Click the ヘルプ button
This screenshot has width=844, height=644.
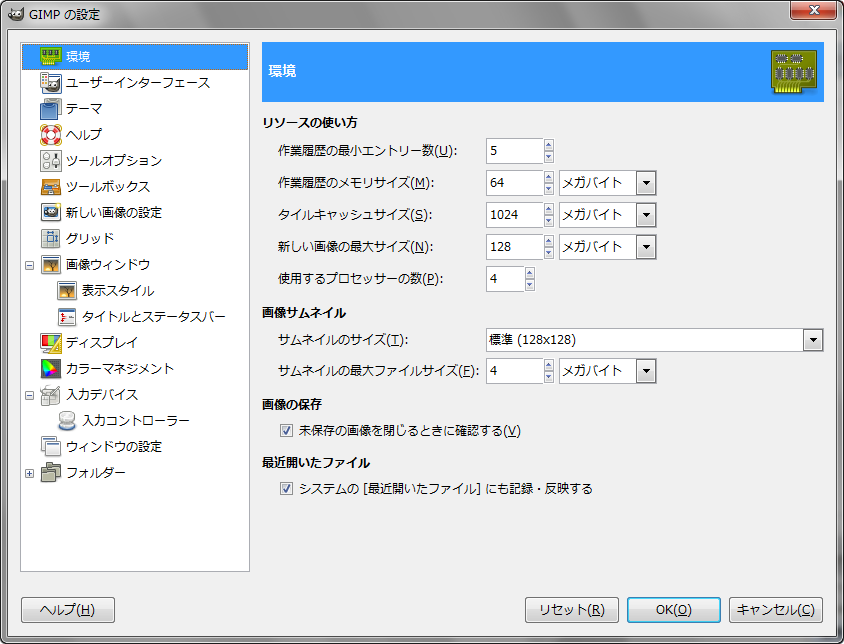[x=67, y=610]
